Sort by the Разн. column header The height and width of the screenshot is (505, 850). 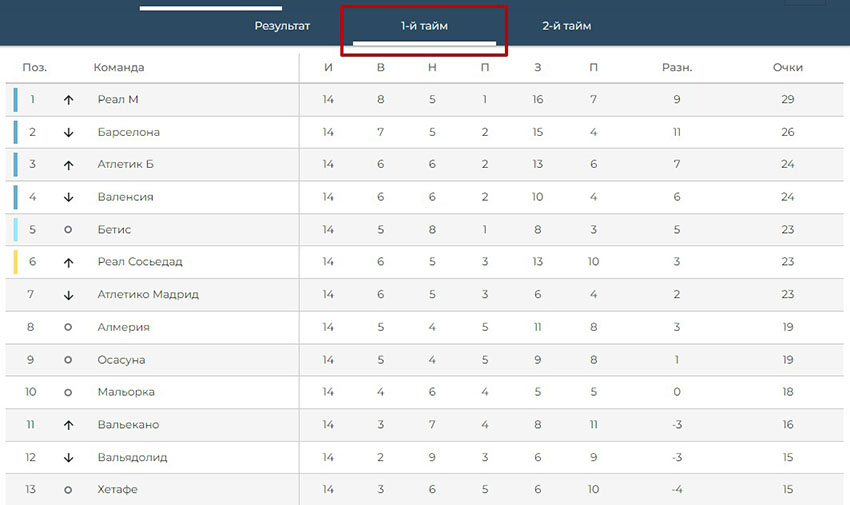pos(677,68)
